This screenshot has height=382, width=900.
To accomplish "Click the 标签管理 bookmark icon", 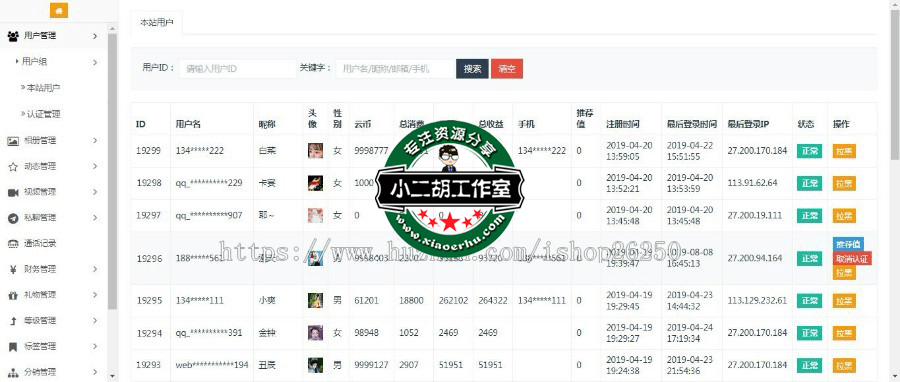I will 13,346.
